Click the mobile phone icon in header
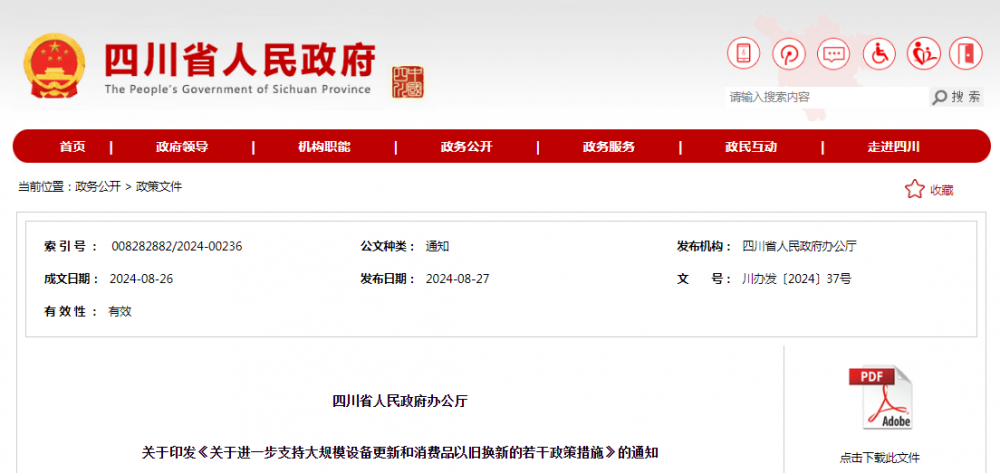1000x473 pixels. pos(743,53)
